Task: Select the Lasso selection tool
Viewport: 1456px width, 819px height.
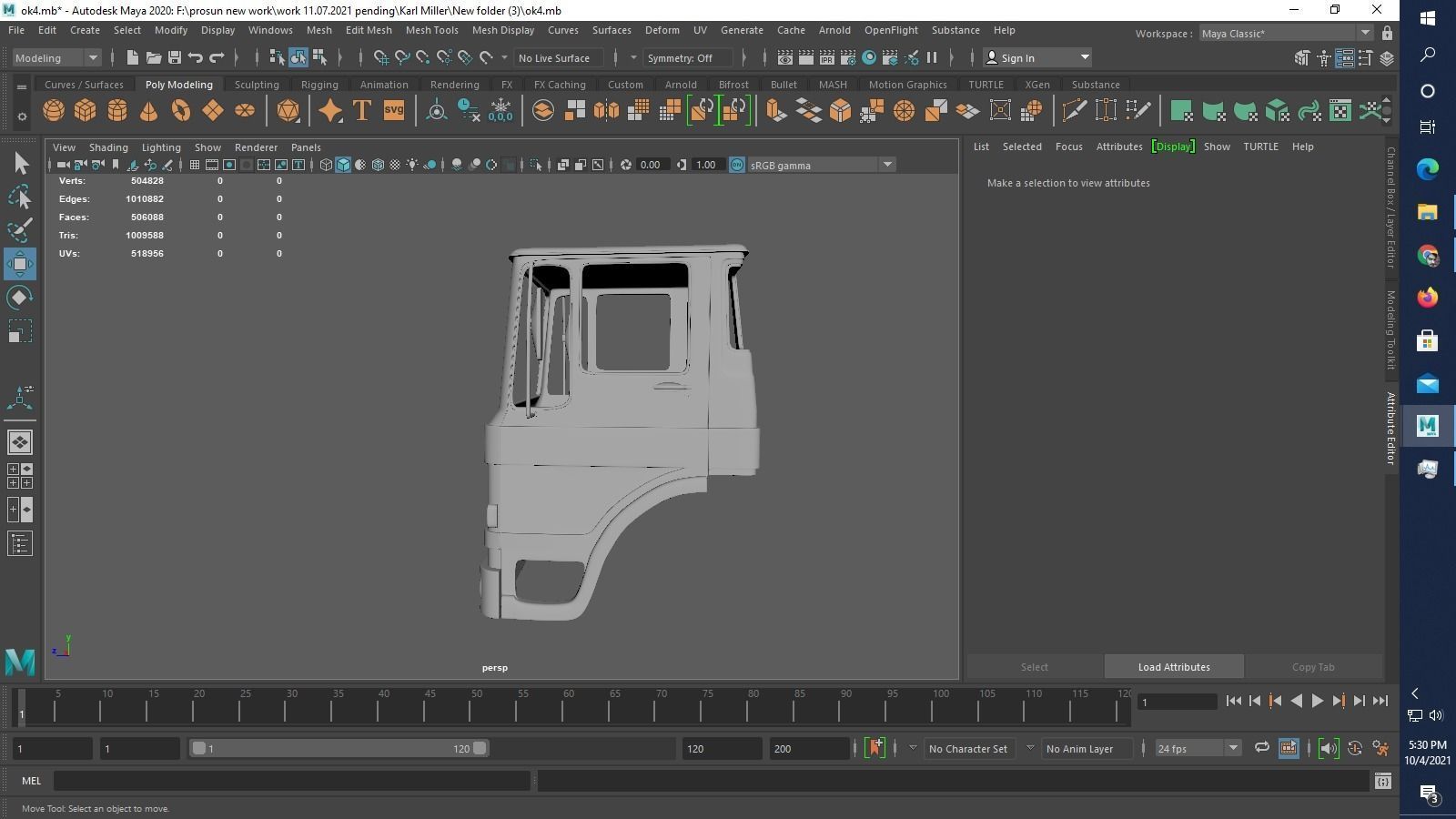Action: (x=19, y=197)
